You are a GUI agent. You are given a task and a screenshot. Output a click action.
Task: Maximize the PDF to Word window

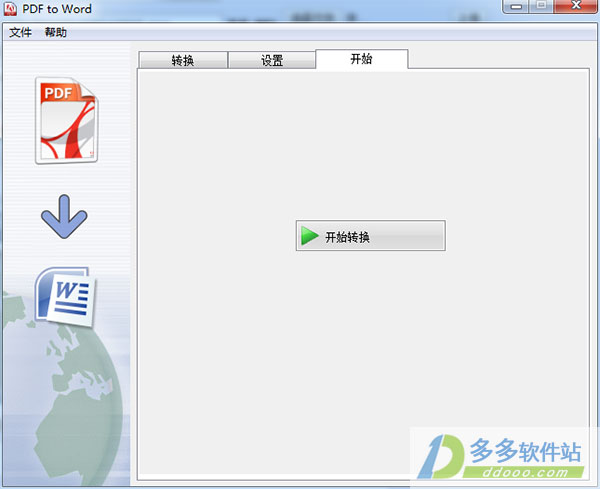pyautogui.click(x=541, y=6)
